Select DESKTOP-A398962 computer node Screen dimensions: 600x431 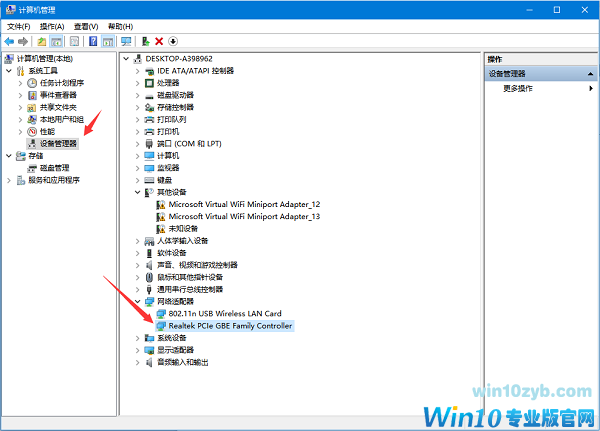click(x=179, y=59)
